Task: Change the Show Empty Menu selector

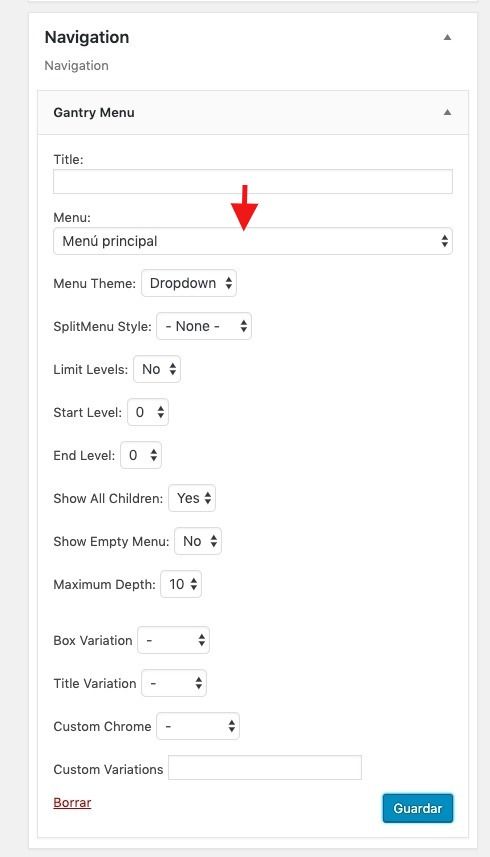Action: point(198,542)
